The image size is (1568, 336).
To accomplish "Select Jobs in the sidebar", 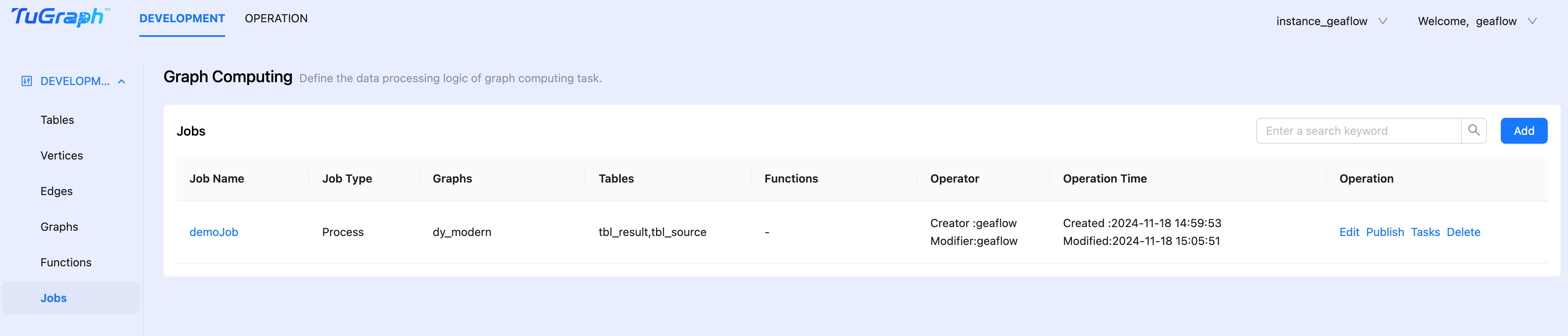I will [x=53, y=298].
